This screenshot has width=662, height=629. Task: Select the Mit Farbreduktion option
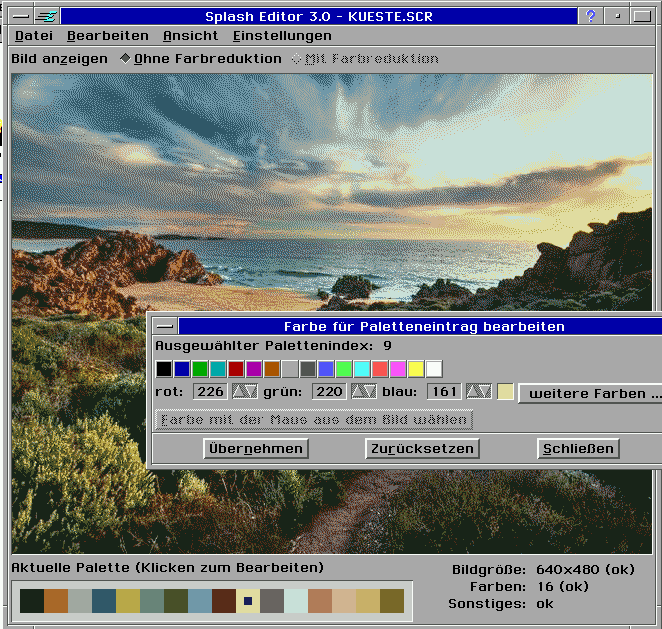(297, 59)
